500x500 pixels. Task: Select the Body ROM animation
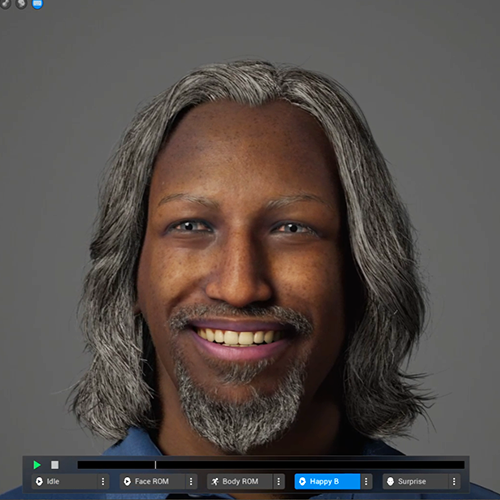point(241,481)
